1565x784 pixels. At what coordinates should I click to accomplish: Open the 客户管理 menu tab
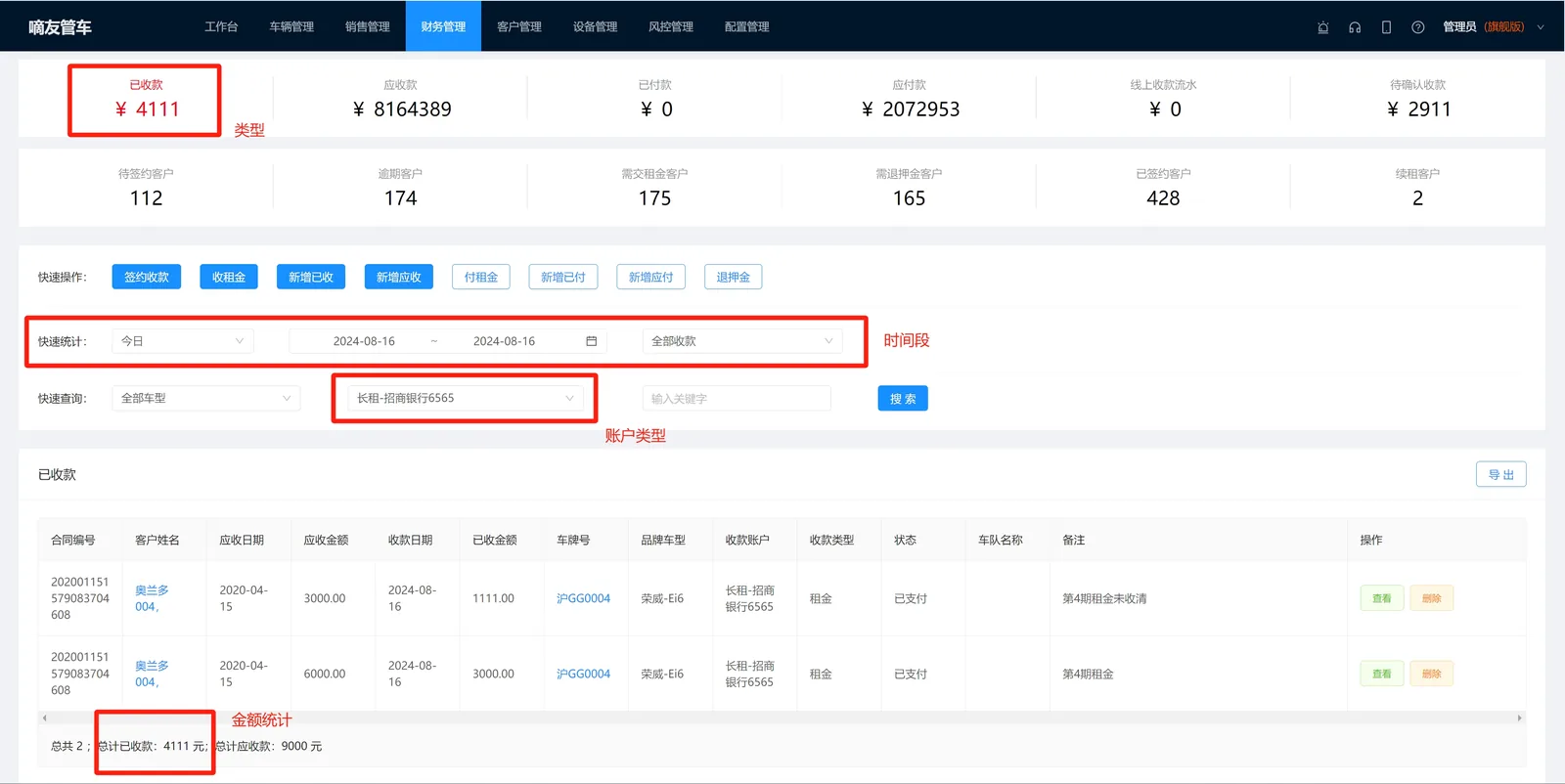[x=519, y=26]
